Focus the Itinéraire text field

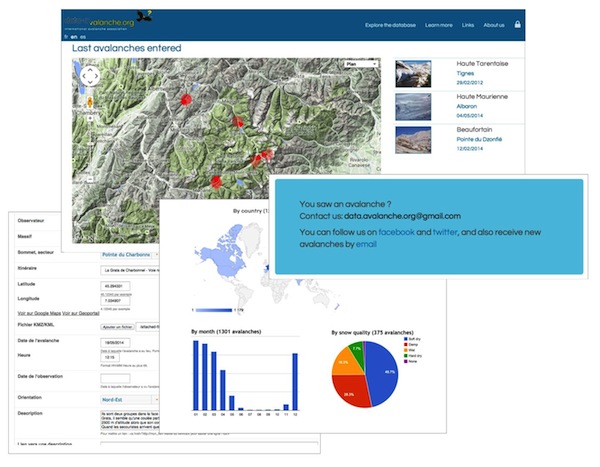(130, 270)
